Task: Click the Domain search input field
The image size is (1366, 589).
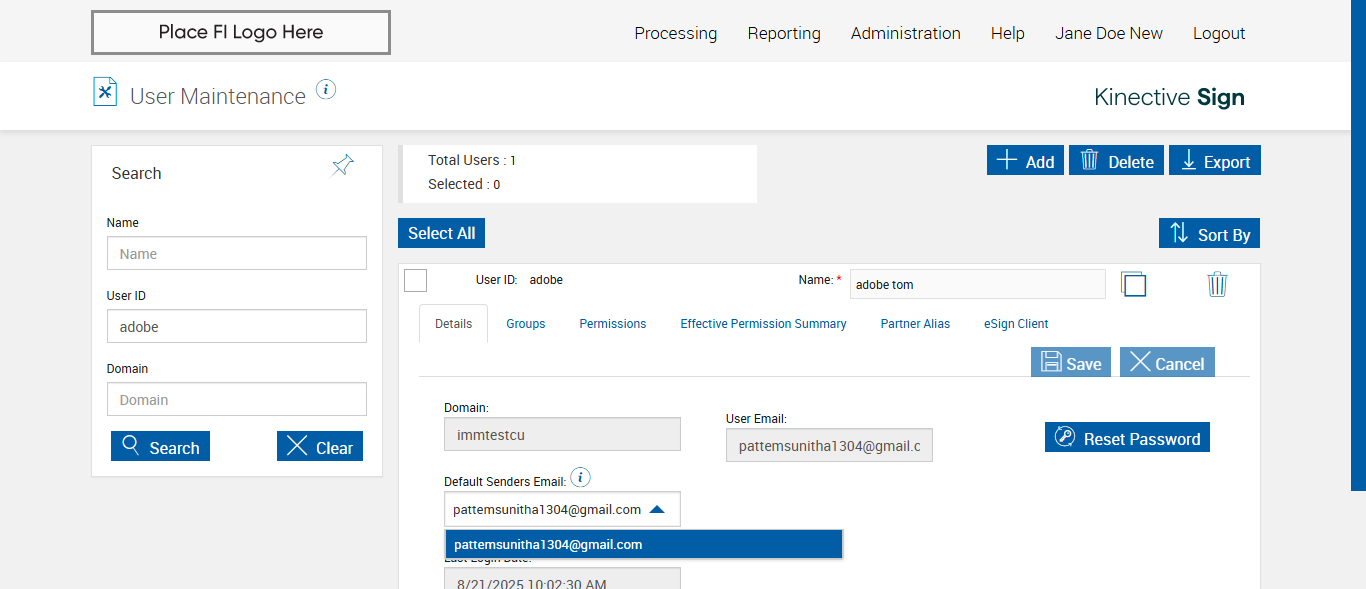Action: pos(237,400)
